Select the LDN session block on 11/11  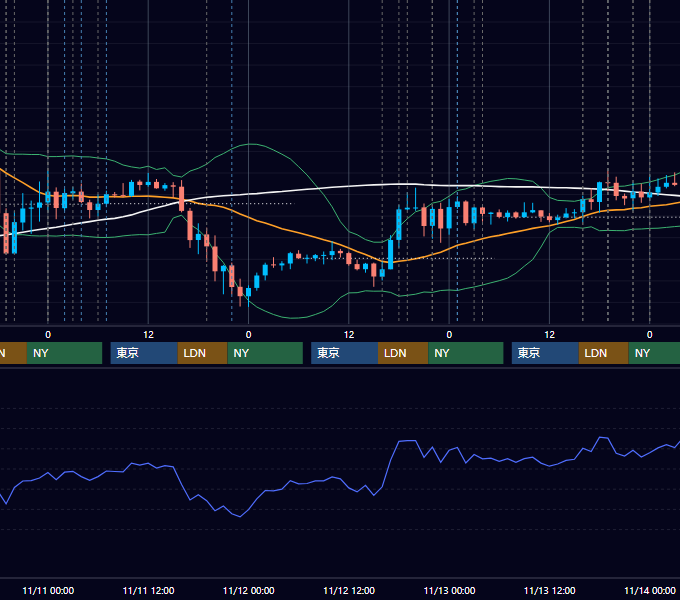click(203, 353)
